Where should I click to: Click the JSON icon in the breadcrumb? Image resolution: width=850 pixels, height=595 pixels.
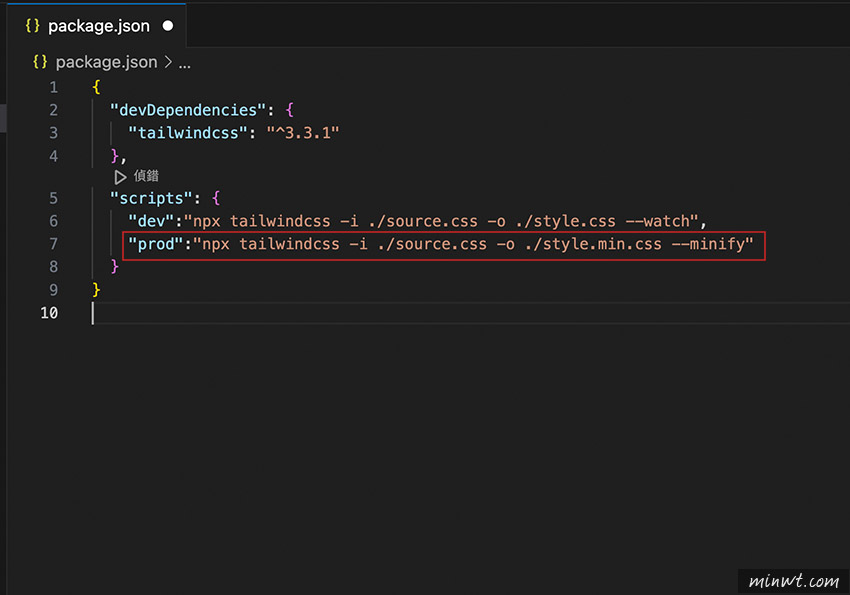pos(40,62)
